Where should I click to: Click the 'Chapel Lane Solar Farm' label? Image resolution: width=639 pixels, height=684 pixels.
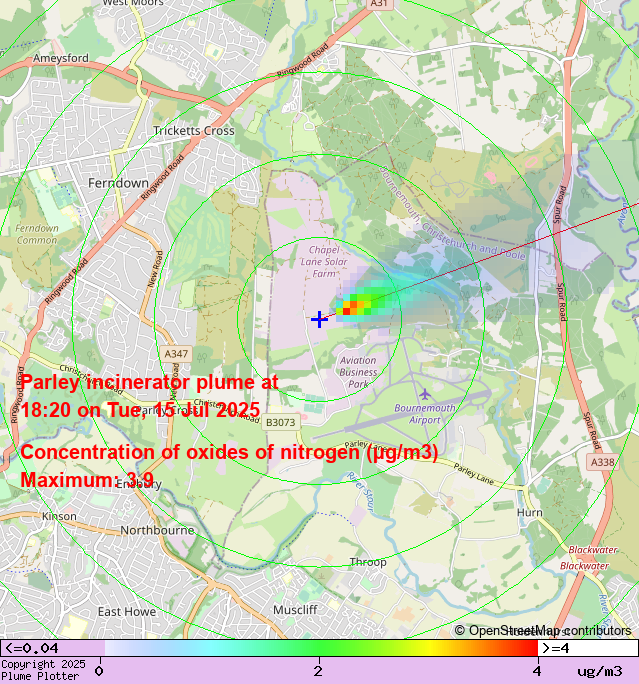[x=324, y=262]
